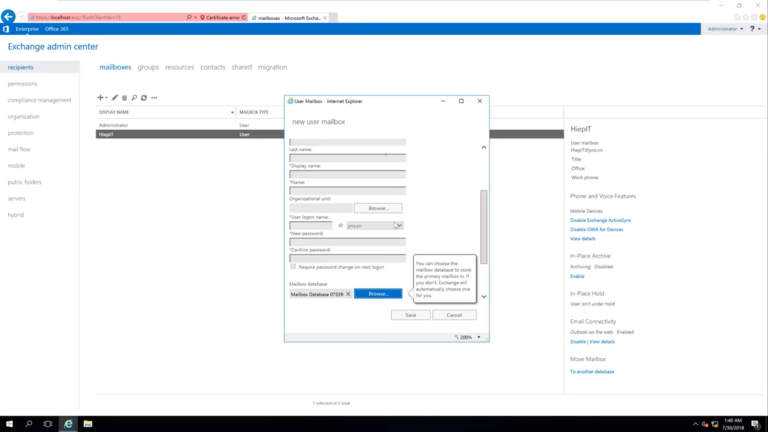Viewport: 768px width, 432px height.
Task: Open taskbar search icon
Action: click(28, 424)
